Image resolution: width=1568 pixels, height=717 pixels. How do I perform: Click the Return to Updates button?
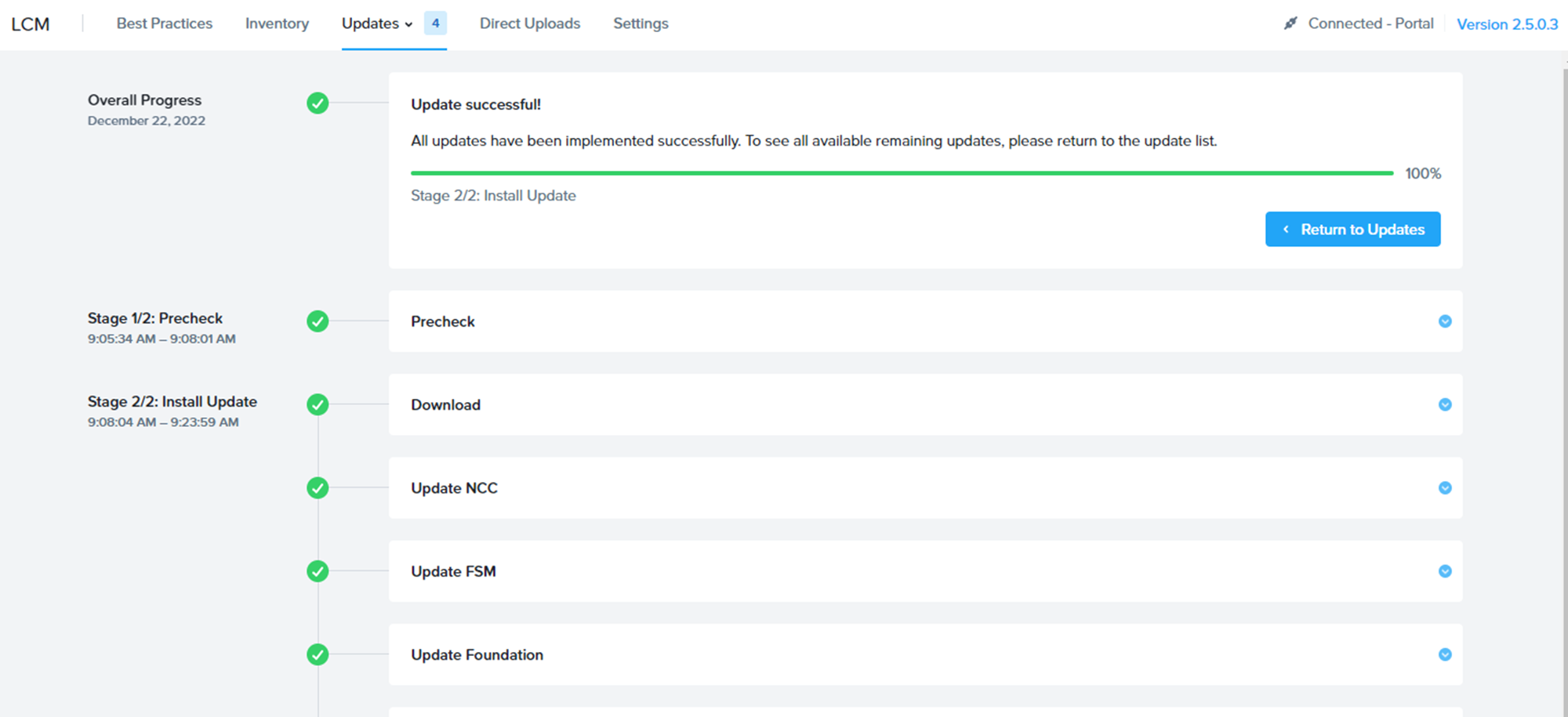click(x=1352, y=229)
